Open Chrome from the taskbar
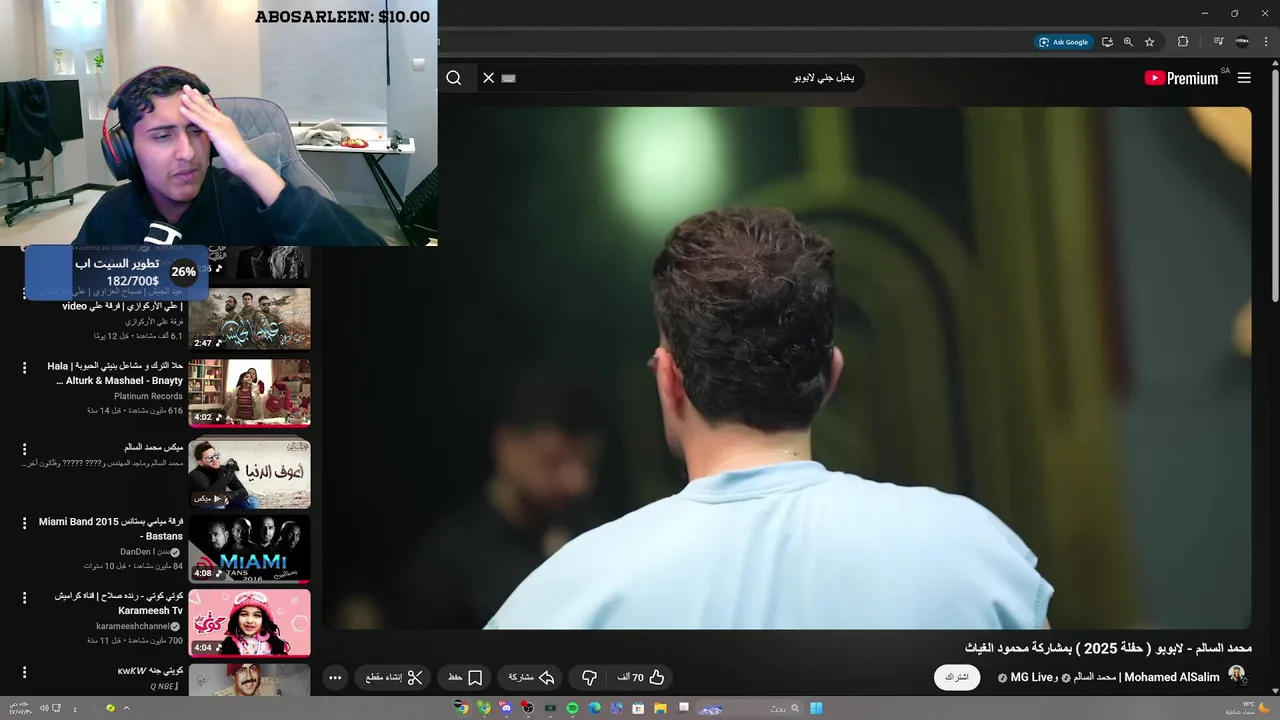This screenshot has width=1280, height=720. (462, 708)
